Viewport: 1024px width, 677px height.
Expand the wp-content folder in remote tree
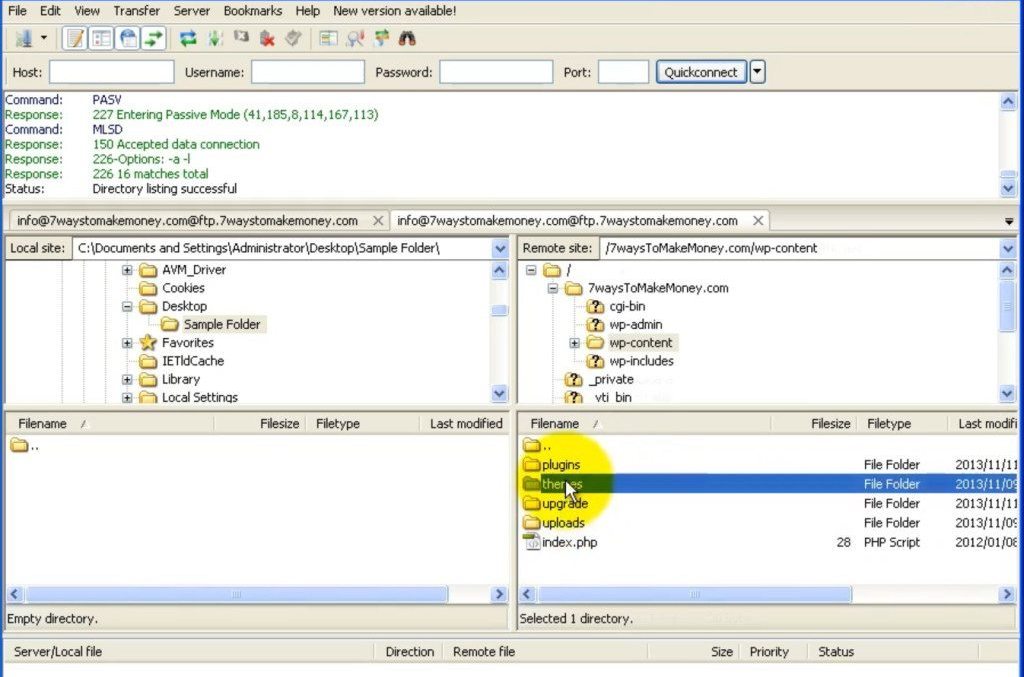coord(575,343)
